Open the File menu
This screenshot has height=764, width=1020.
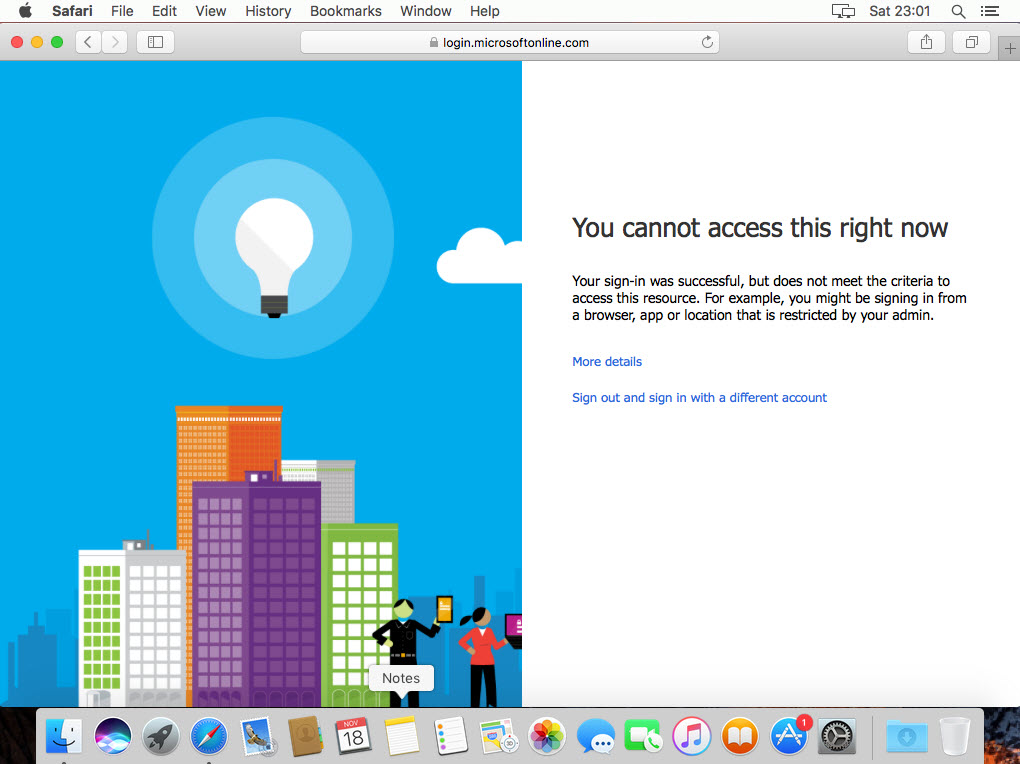(122, 11)
